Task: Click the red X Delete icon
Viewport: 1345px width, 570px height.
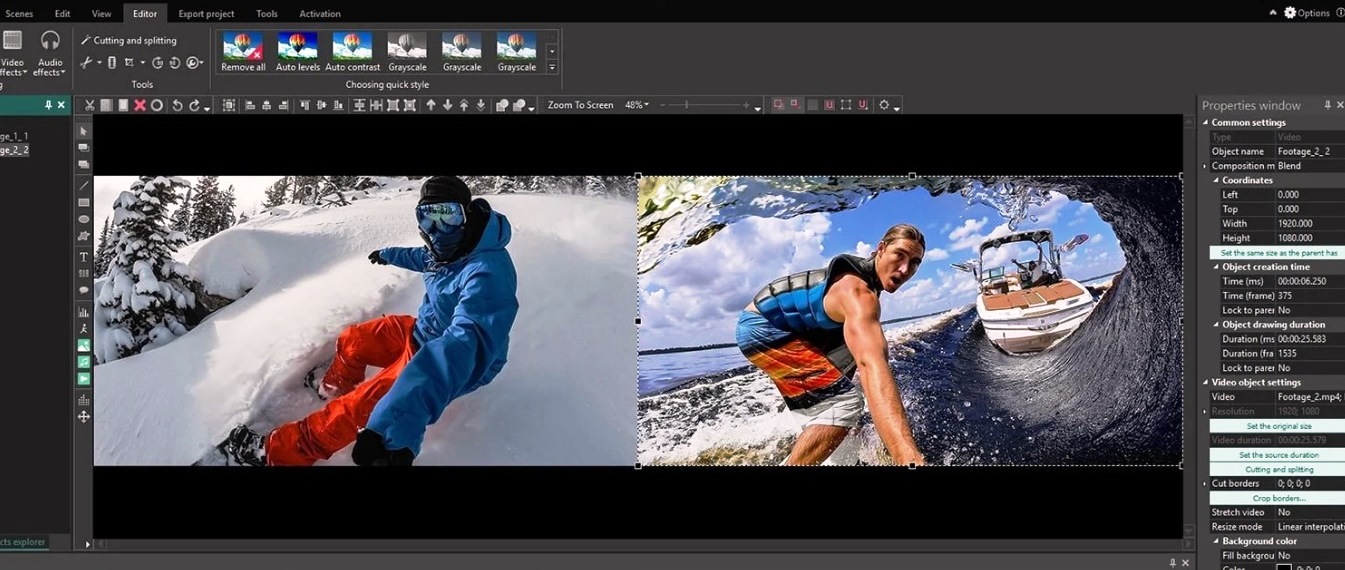Action: [140, 105]
